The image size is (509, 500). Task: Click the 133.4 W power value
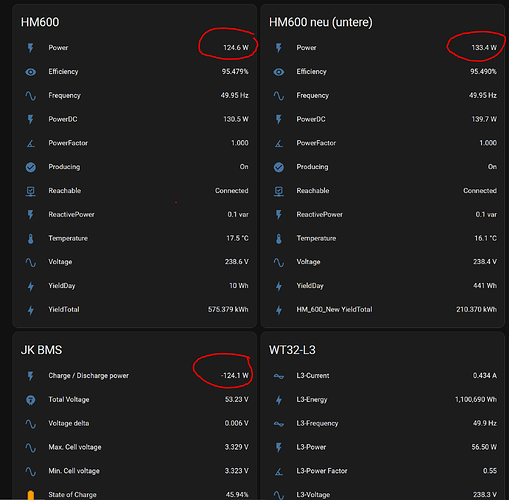tap(484, 48)
